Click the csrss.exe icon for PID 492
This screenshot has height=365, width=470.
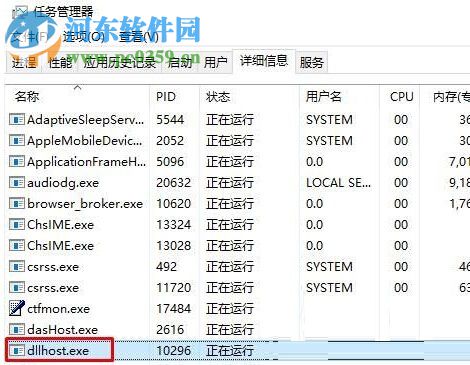point(17,267)
